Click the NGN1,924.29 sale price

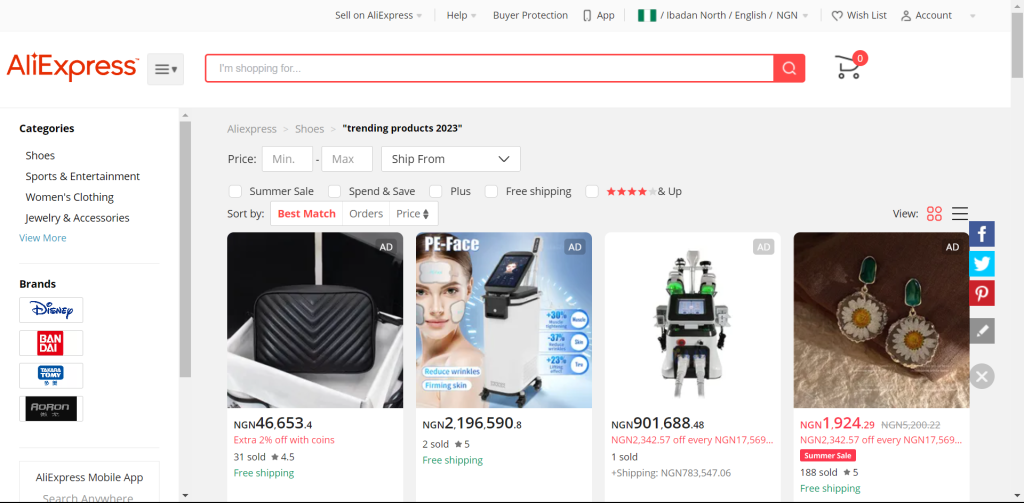[837, 423]
